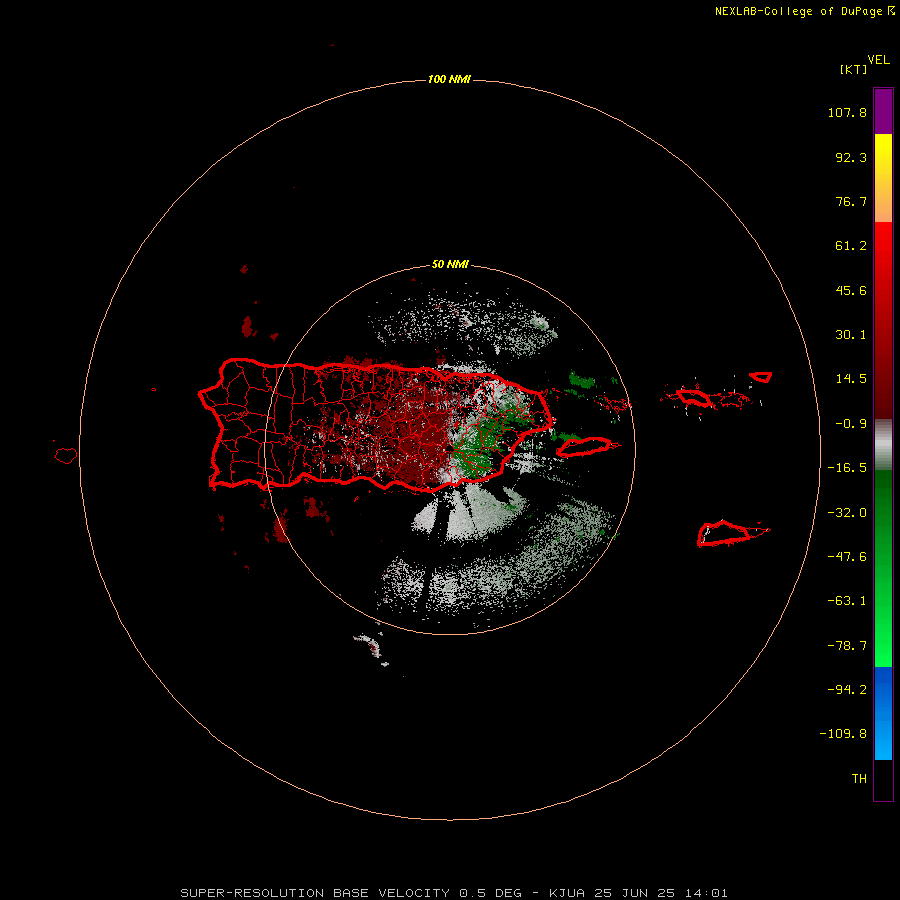Click the Super-Resolution Base Velocity caption
Viewport: 900px width, 900px height.
click(454, 893)
